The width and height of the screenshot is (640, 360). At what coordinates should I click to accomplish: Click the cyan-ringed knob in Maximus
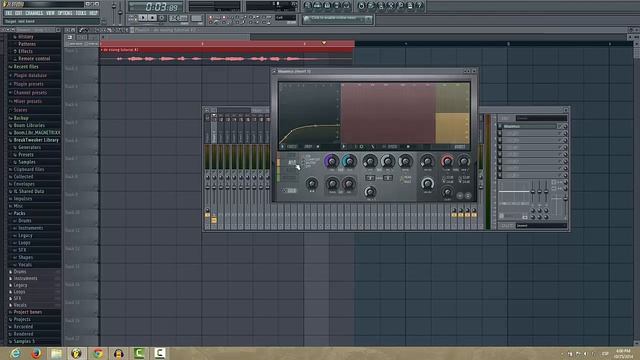point(349,161)
